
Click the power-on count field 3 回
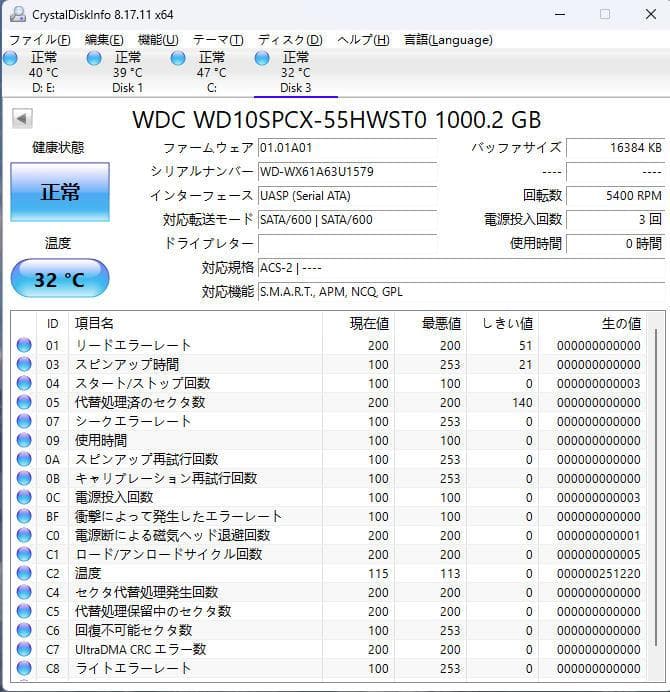pyautogui.click(x=615, y=219)
